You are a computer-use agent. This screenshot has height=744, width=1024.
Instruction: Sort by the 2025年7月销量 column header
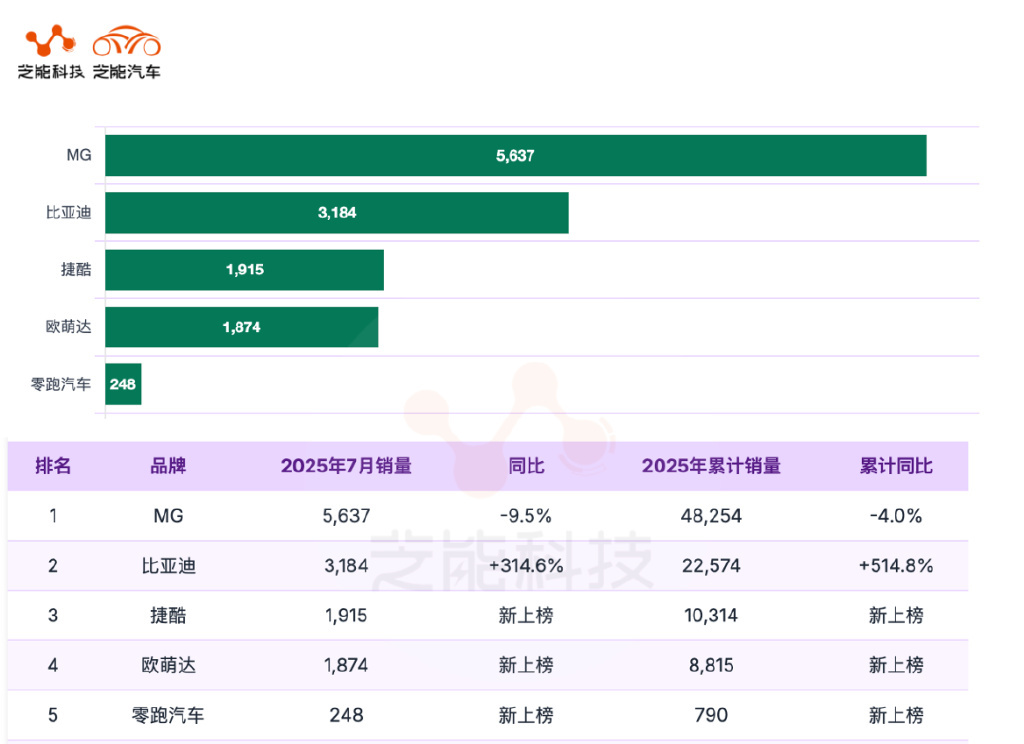[x=346, y=466]
